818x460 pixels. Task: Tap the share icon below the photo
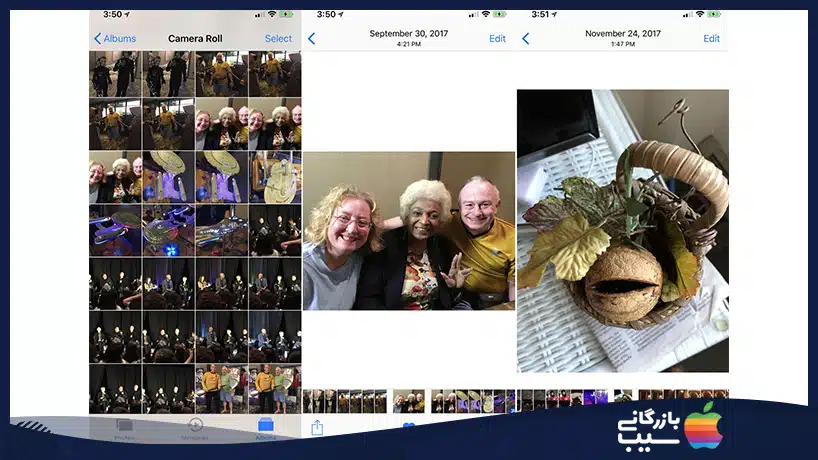[317, 427]
